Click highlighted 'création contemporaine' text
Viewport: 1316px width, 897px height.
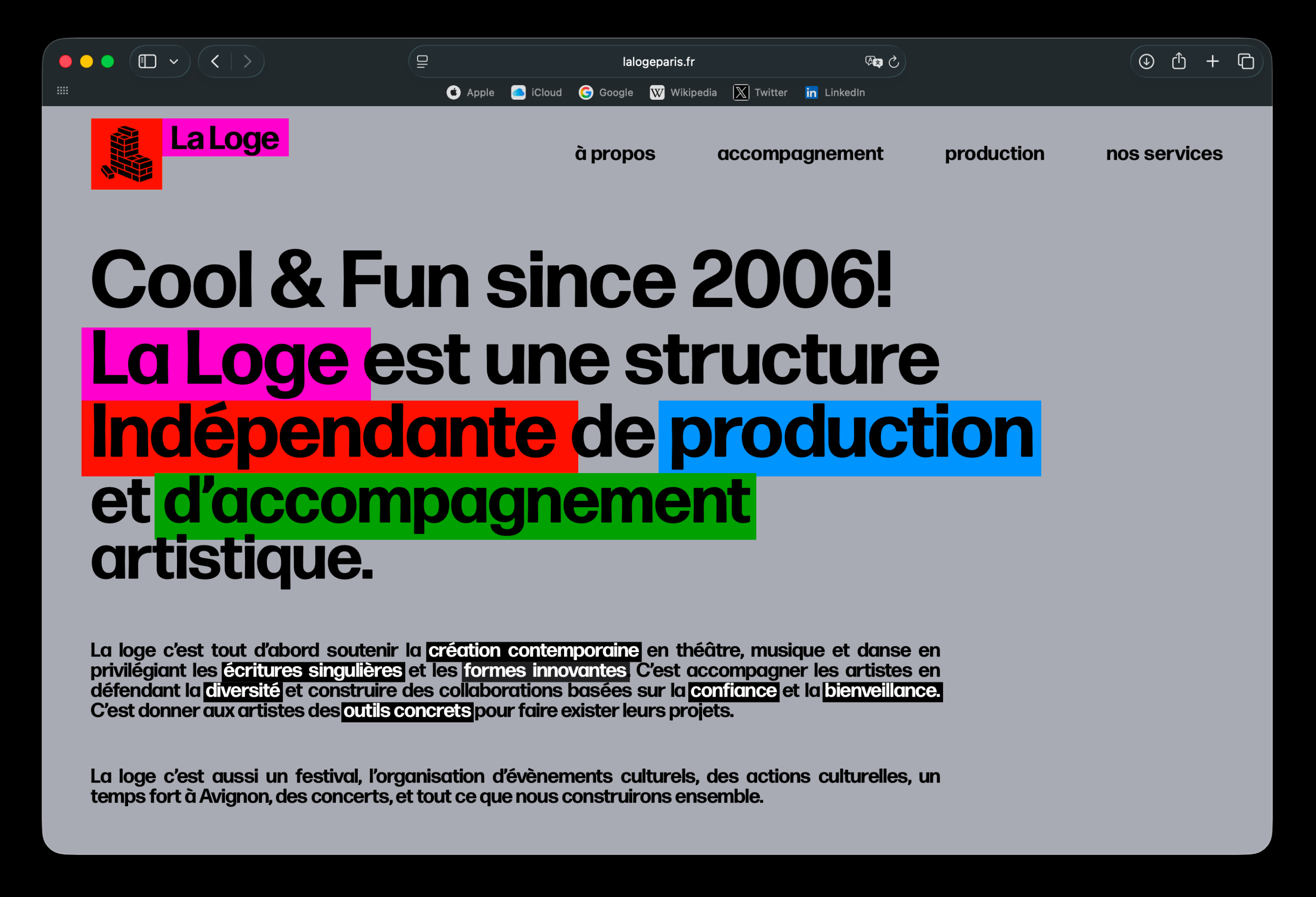pos(533,650)
